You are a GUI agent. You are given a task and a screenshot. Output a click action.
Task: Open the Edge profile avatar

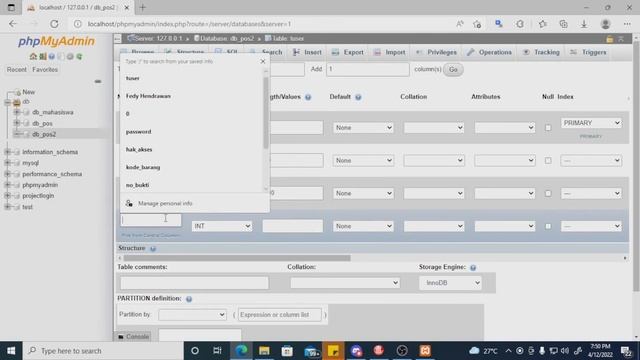pos(605,24)
